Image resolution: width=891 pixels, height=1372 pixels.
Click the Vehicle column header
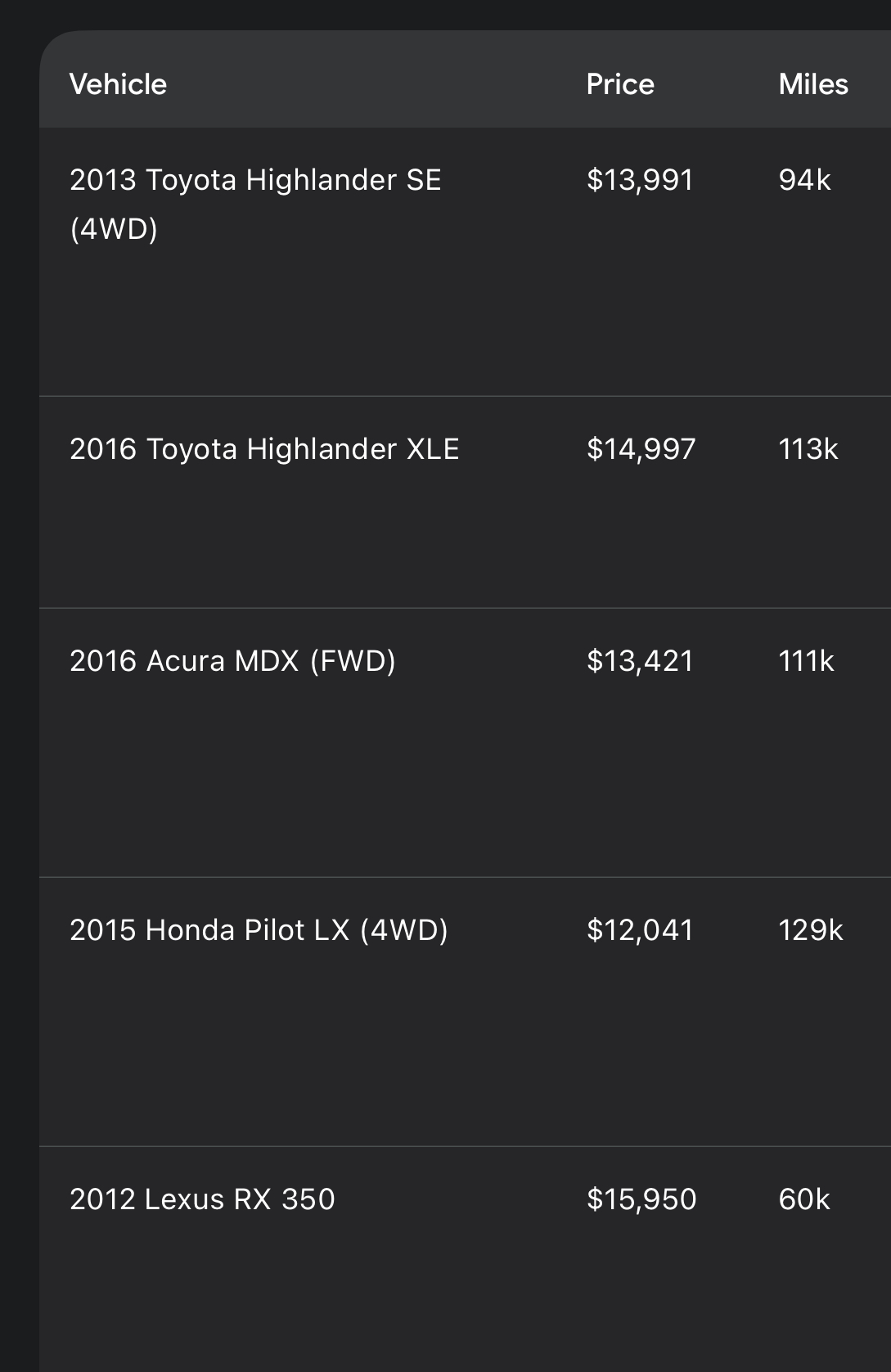tap(118, 84)
